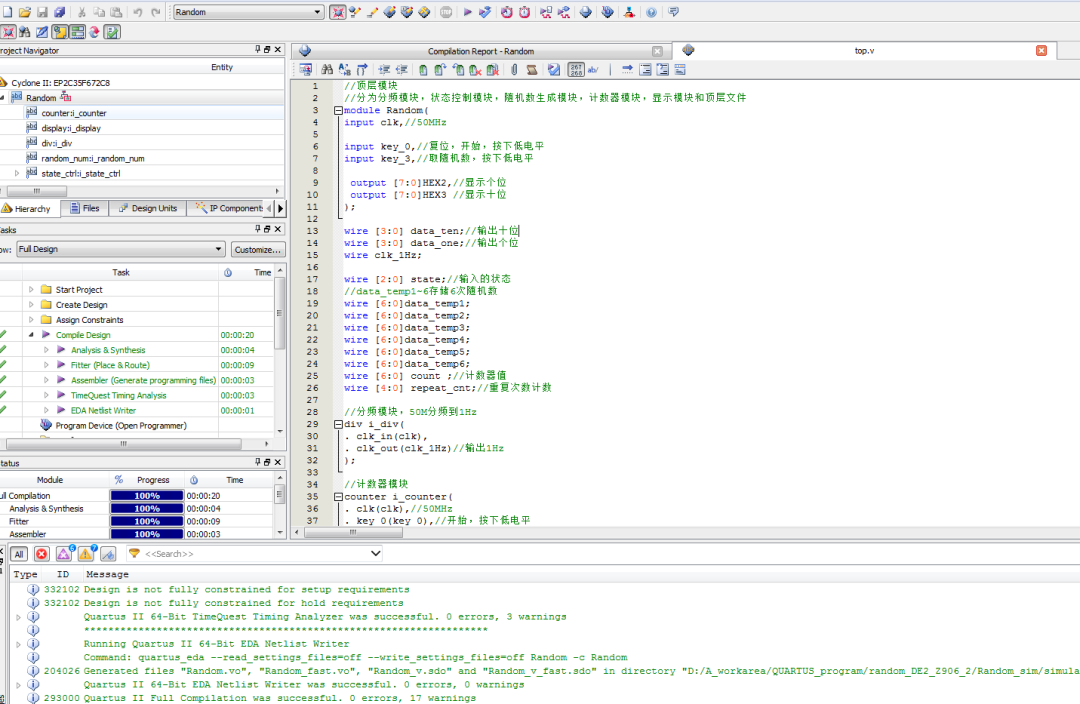The image size is (1080, 704).
Task: Show all messages with All button
Action: pyautogui.click(x=19, y=553)
